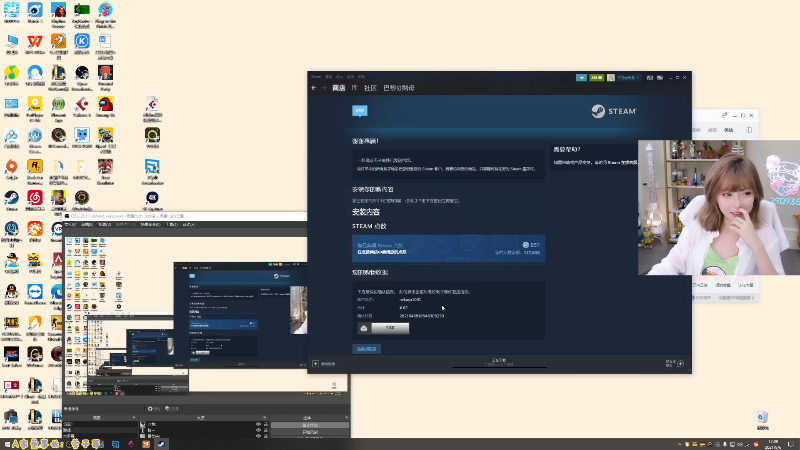The width and height of the screenshot is (800, 450).
Task: Open the username profile tab in Steam
Action: click(398, 88)
